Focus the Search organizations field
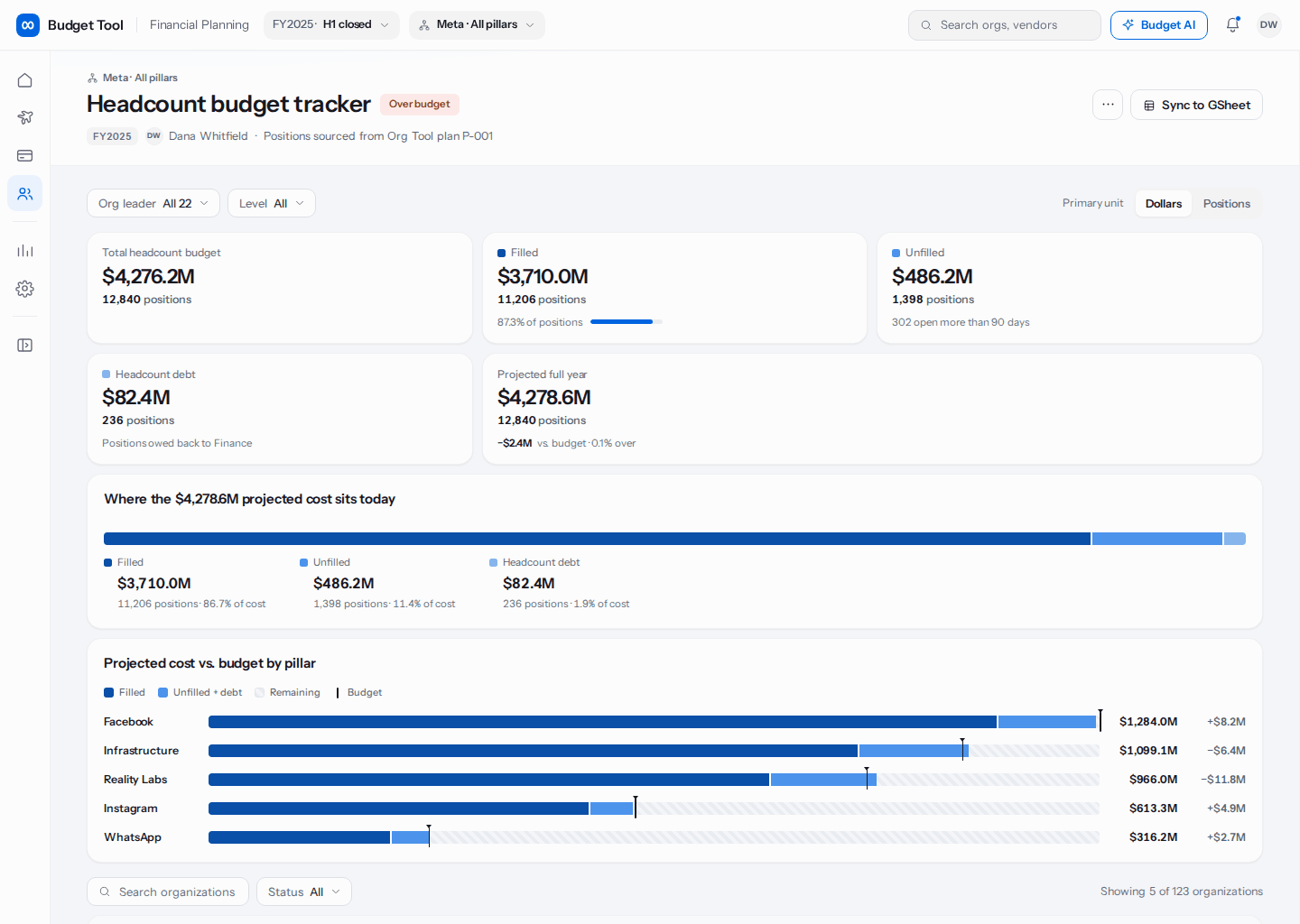The image size is (1300, 924). 168,892
